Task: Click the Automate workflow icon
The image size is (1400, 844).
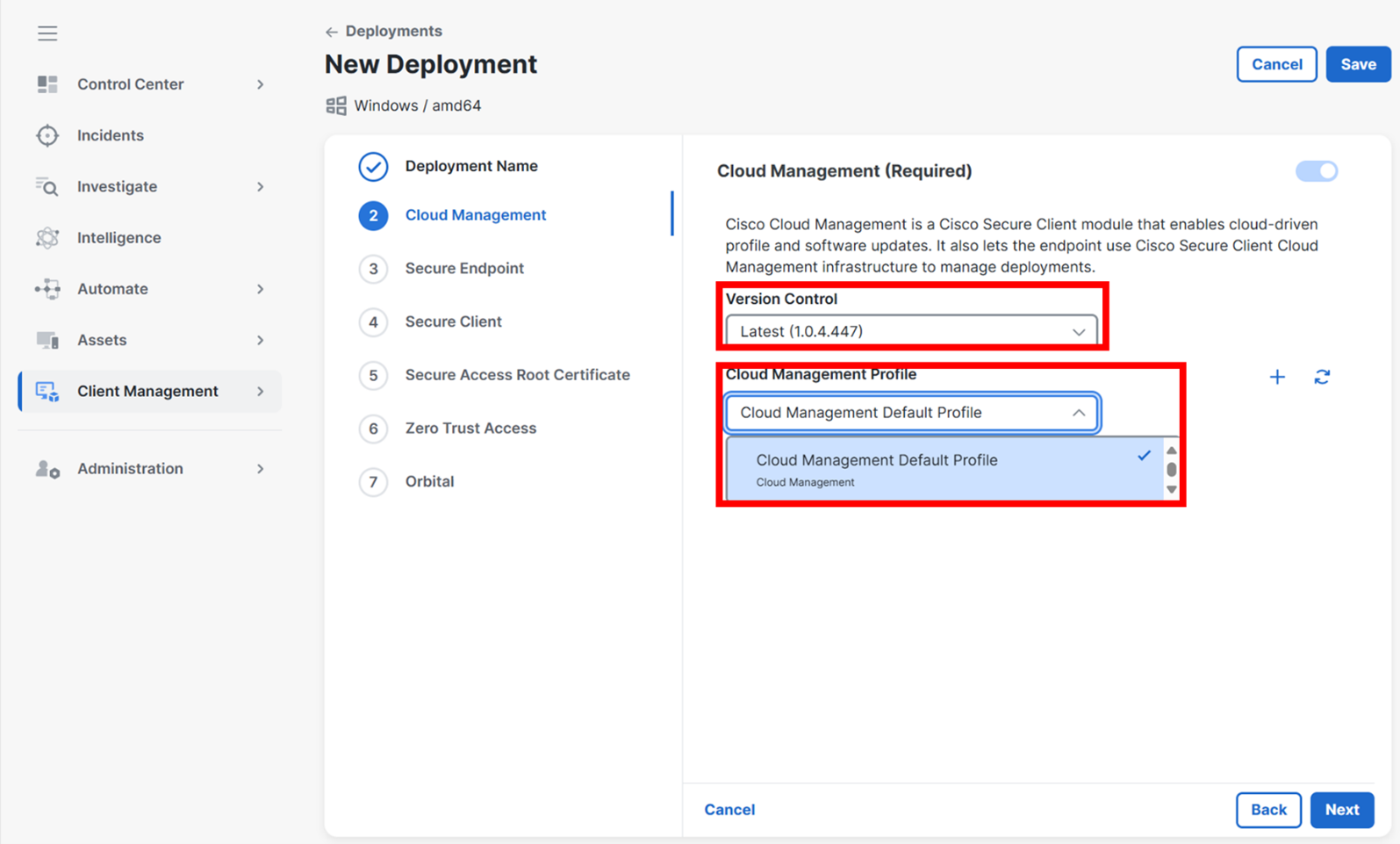Action: pyautogui.click(x=47, y=289)
